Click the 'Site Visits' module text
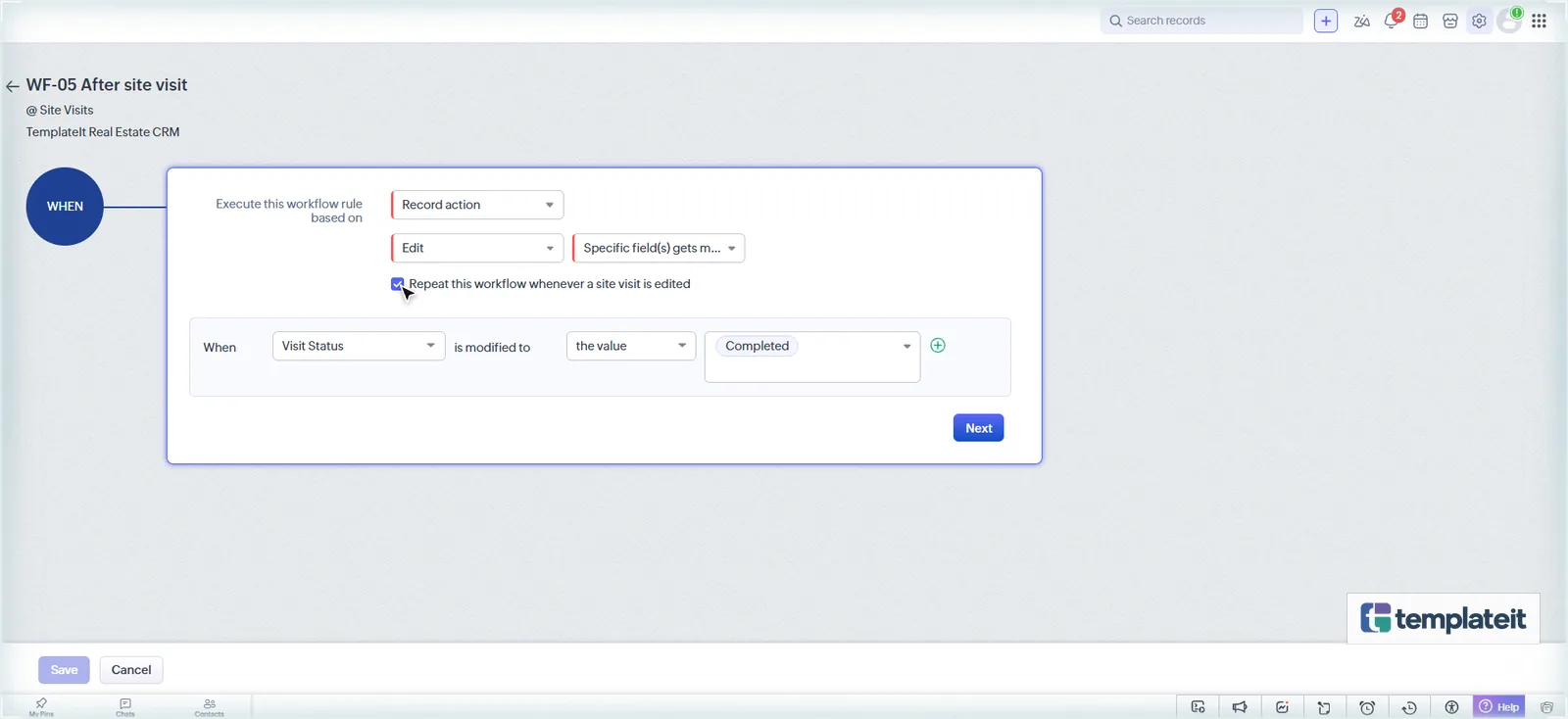Viewport: 1568px width, 719px height. coord(67,110)
